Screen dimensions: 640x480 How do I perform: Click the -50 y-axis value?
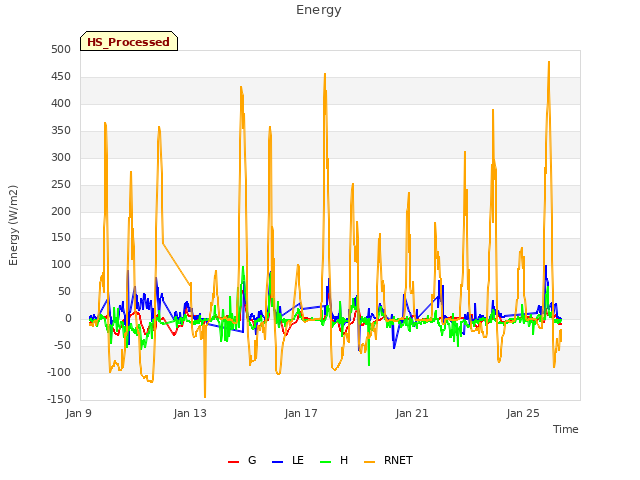click(x=61, y=345)
